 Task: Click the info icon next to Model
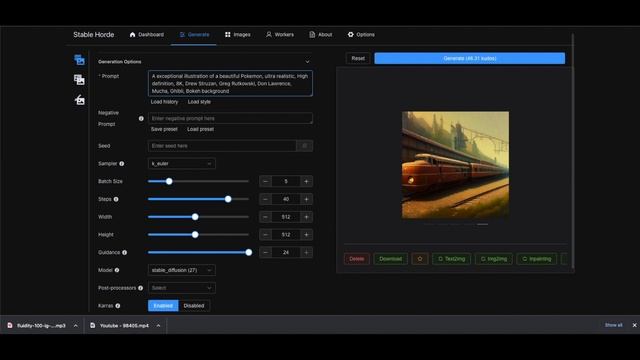click(x=117, y=270)
